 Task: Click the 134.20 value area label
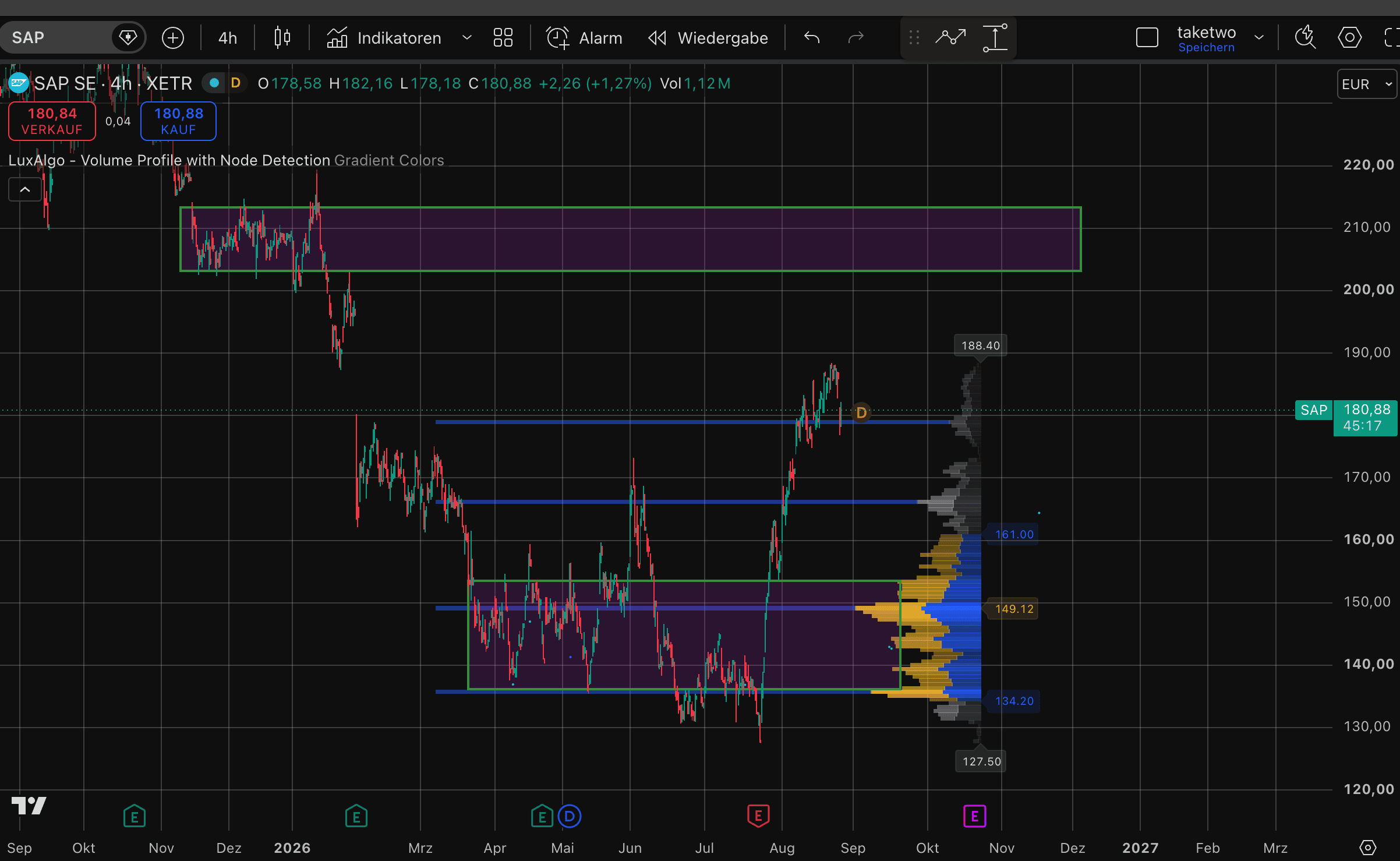pyautogui.click(x=1014, y=701)
